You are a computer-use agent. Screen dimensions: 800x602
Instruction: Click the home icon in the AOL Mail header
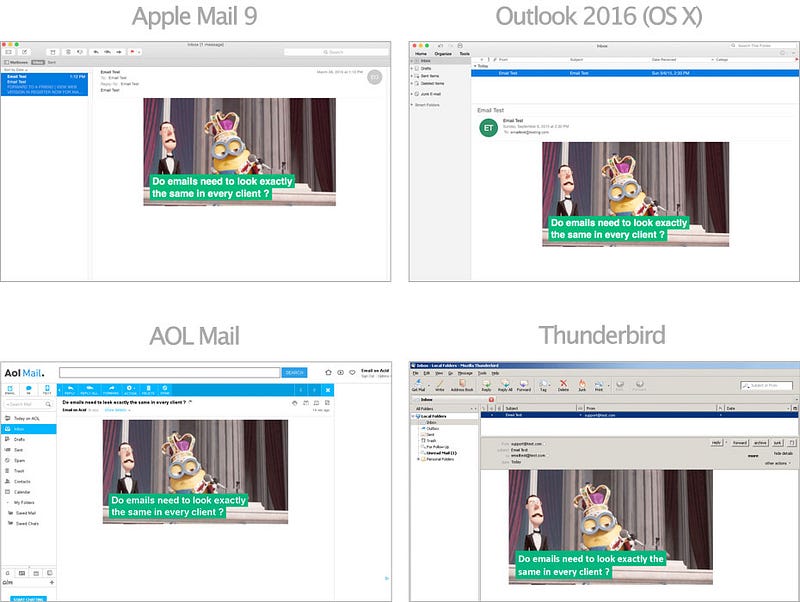click(328, 372)
